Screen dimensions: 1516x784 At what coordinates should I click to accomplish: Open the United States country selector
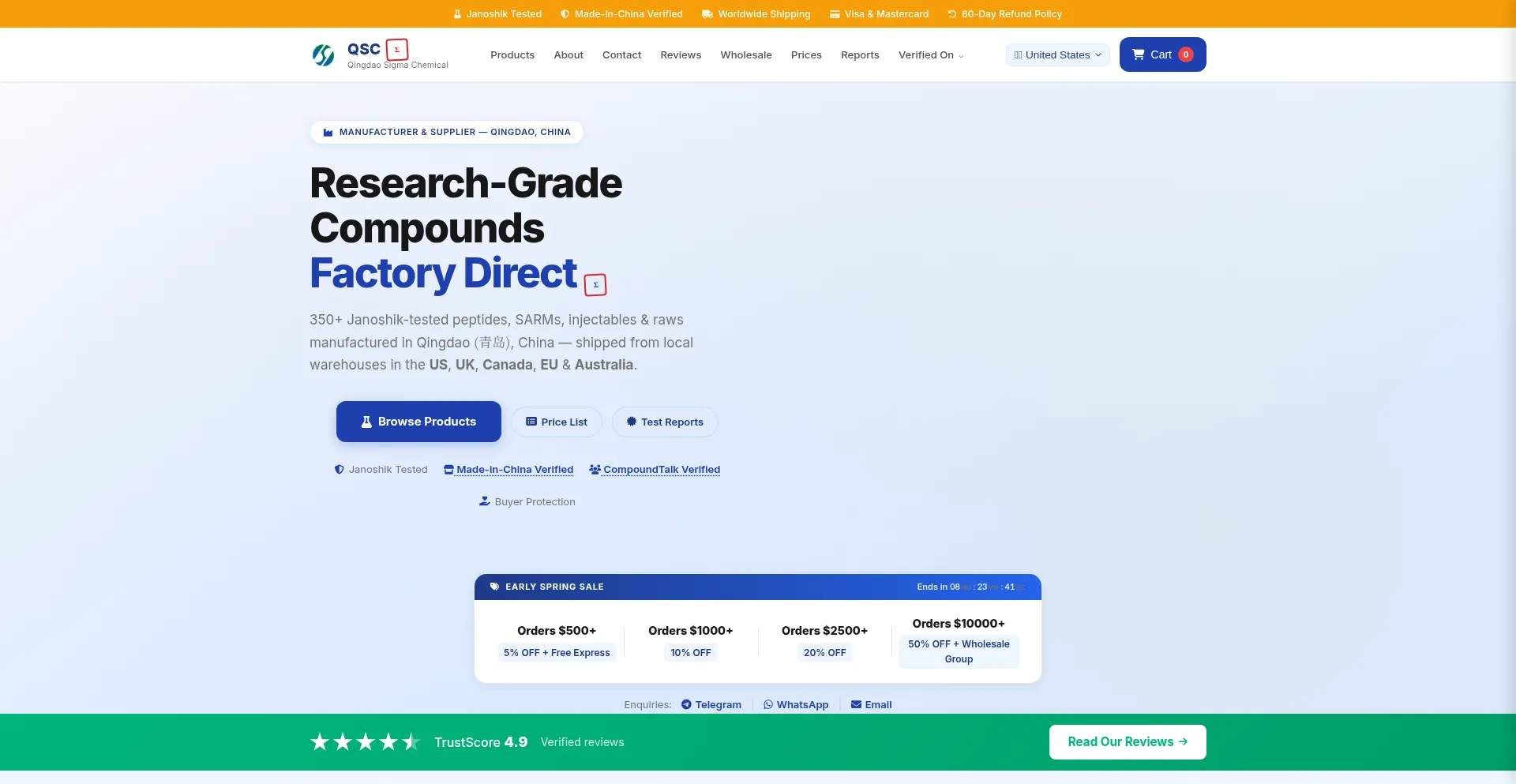click(1058, 54)
